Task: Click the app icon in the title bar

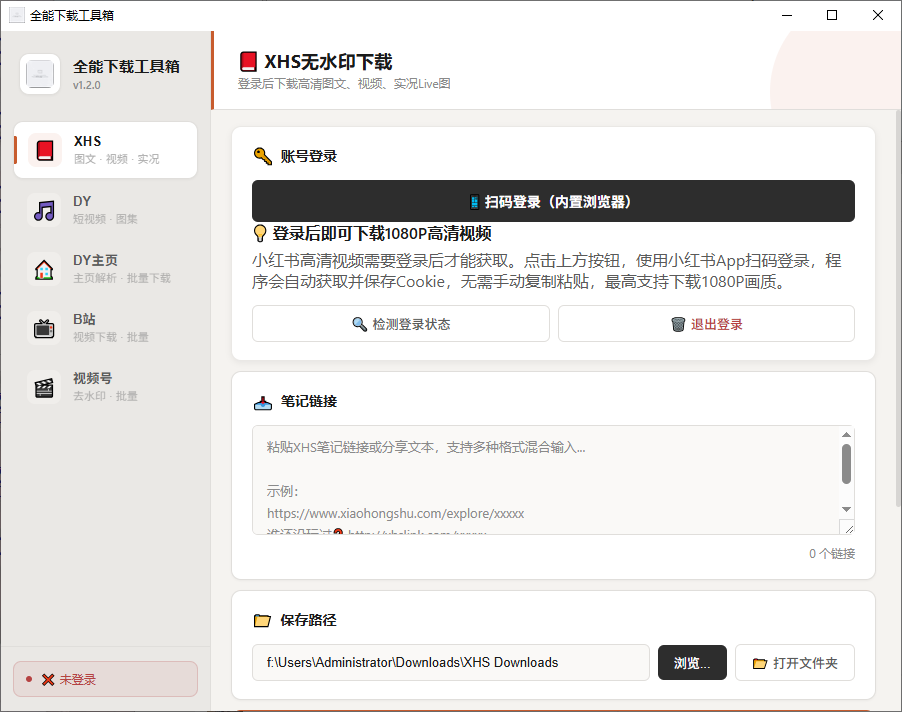Action: click(x=17, y=15)
